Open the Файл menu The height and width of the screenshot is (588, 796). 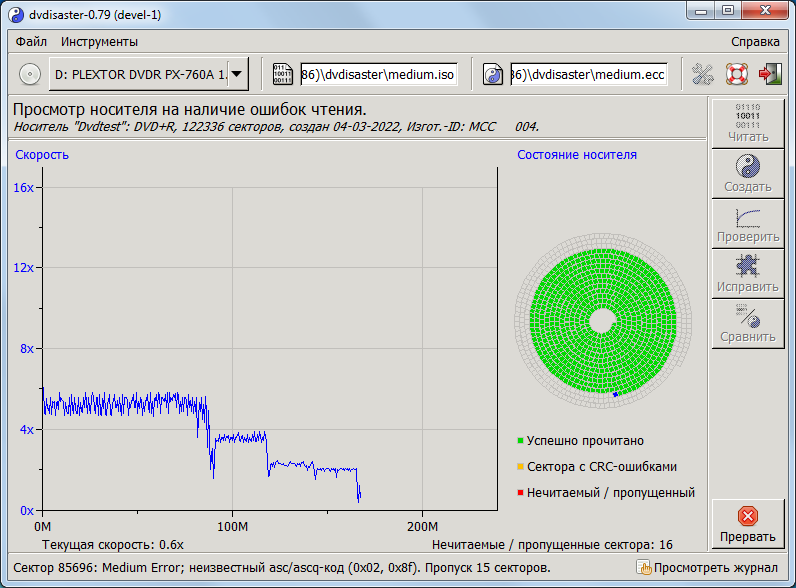coord(31,42)
